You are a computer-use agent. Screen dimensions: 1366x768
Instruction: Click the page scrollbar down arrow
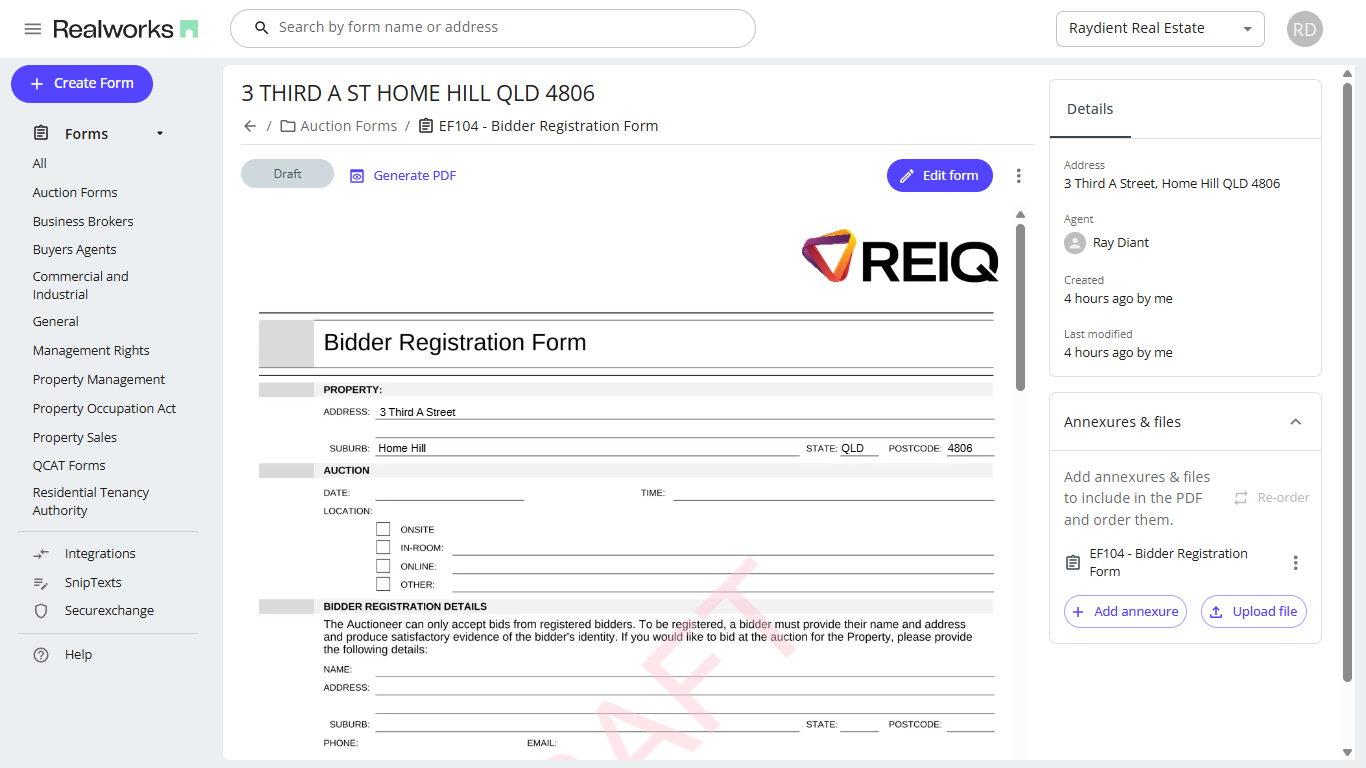[x=1348, y=752]
